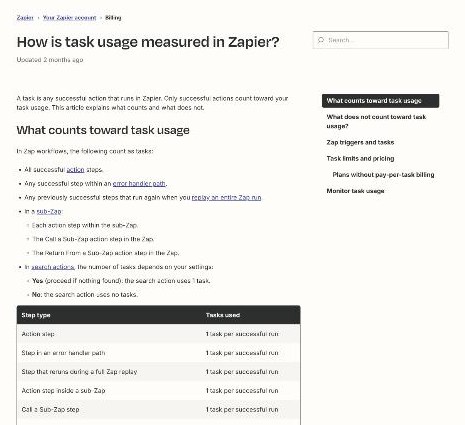
Task: Select the Billing breadcrumb
Action: [113, 18]
